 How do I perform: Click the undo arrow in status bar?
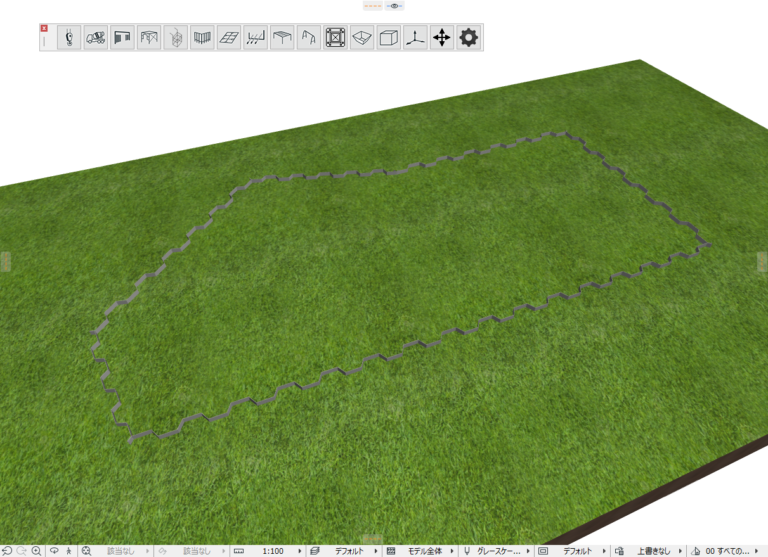coord(7,551)
